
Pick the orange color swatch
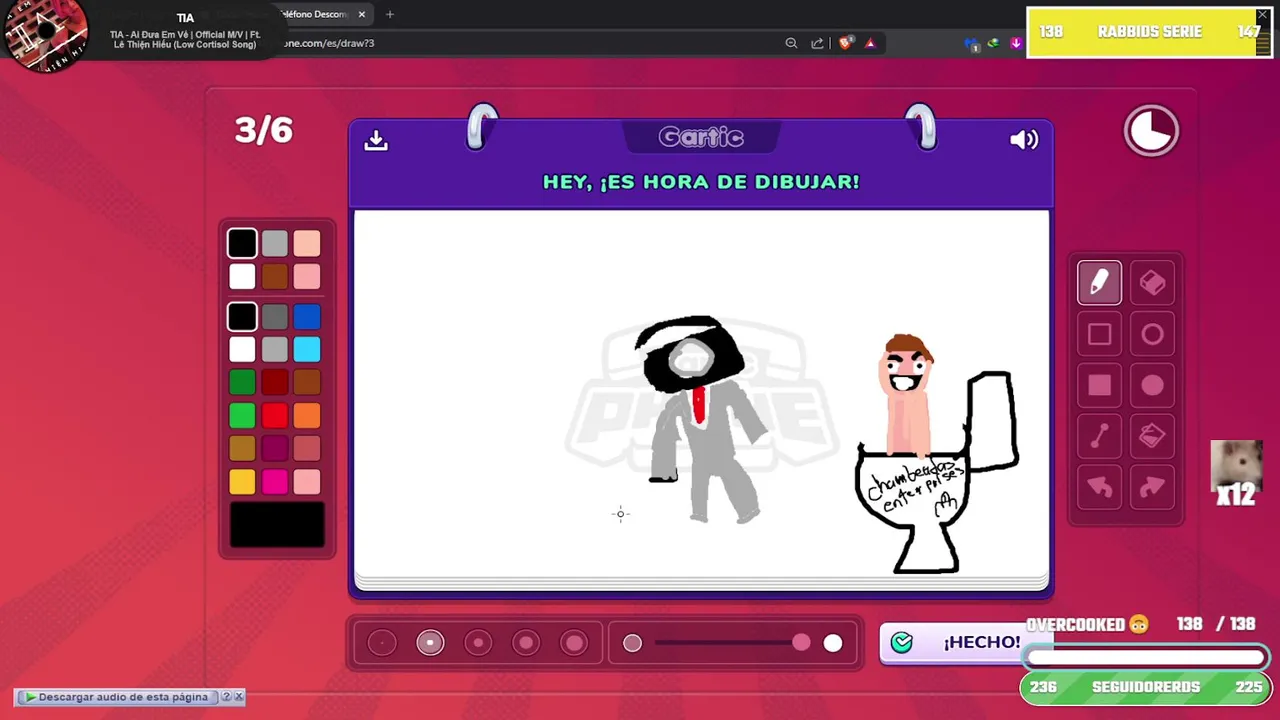[x=307, y=415]
